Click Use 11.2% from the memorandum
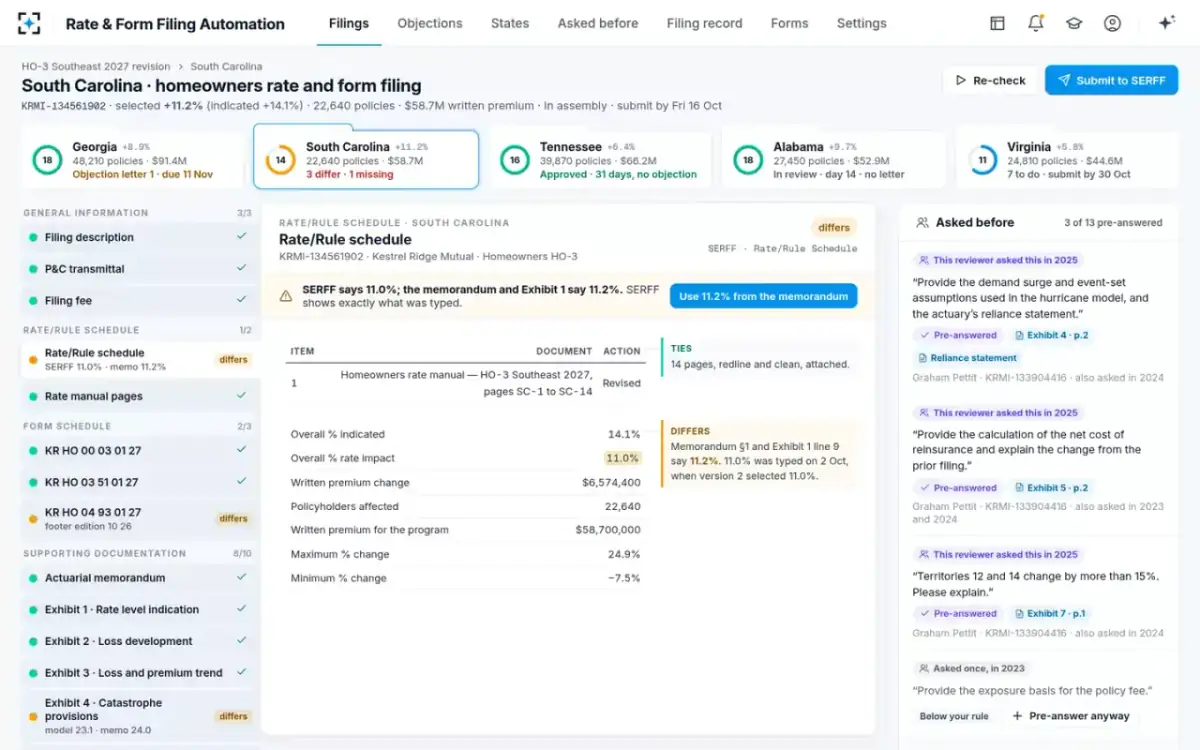Viewport: 1200px width, 750px height. point(764,296)
